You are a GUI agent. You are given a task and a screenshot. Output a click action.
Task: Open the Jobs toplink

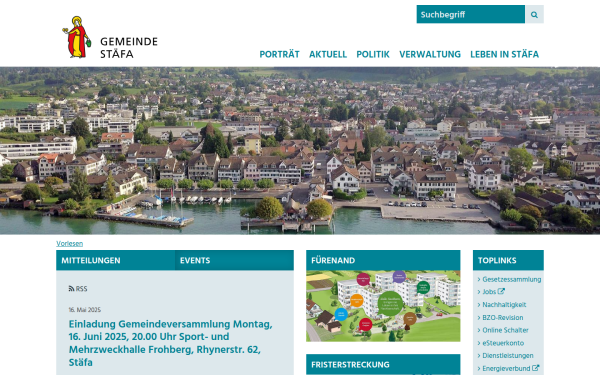point(489,292)
